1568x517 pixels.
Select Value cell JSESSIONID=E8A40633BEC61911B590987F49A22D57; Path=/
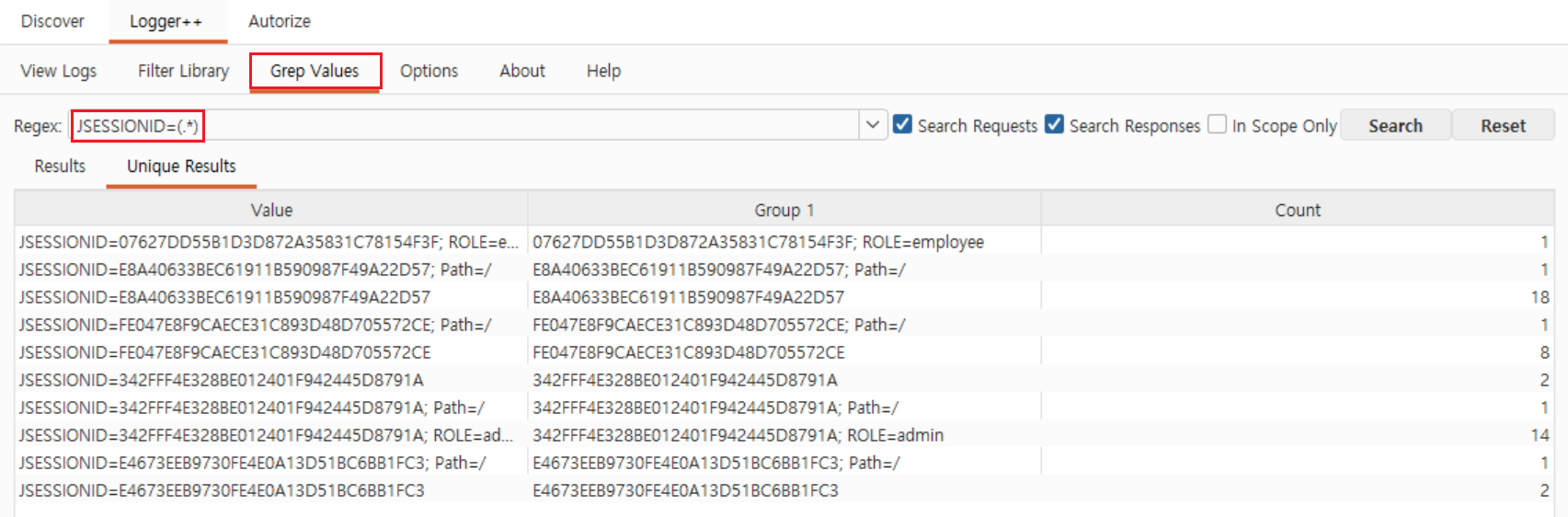pos(271,270)
